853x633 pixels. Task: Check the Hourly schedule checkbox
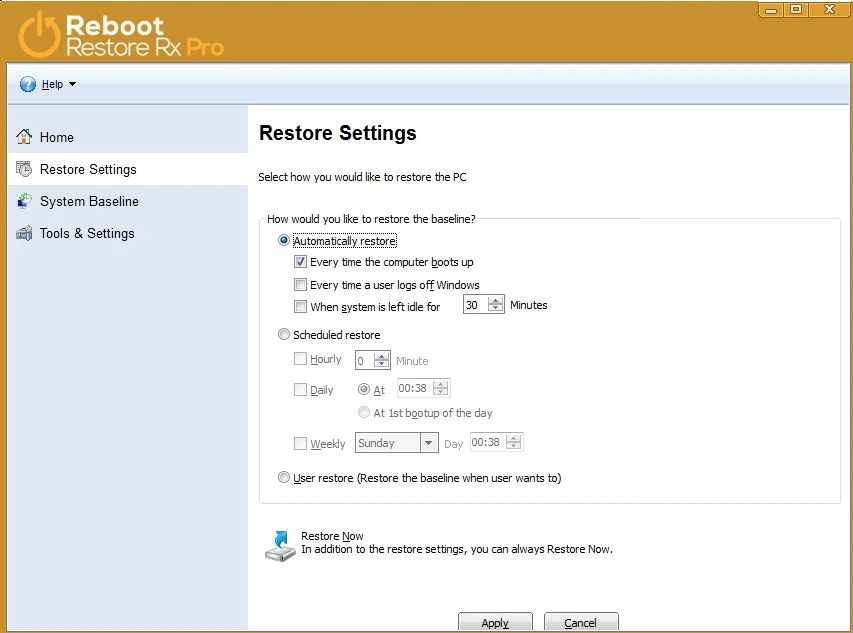click(300, 358)
